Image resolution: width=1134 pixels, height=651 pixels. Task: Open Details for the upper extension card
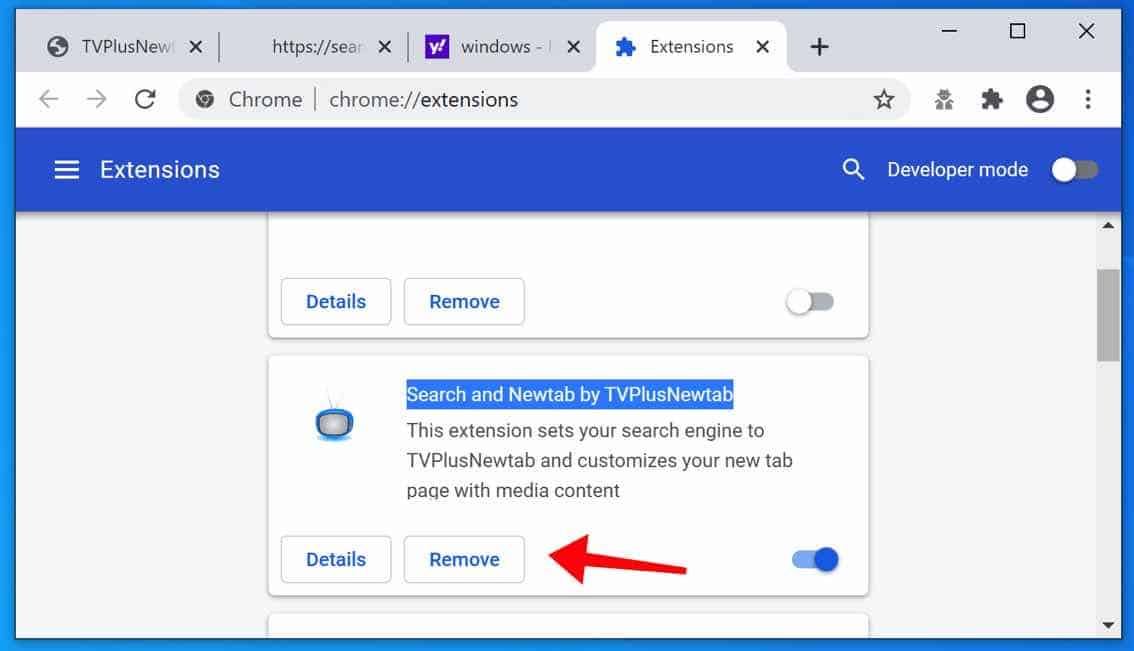click(336, 302)
